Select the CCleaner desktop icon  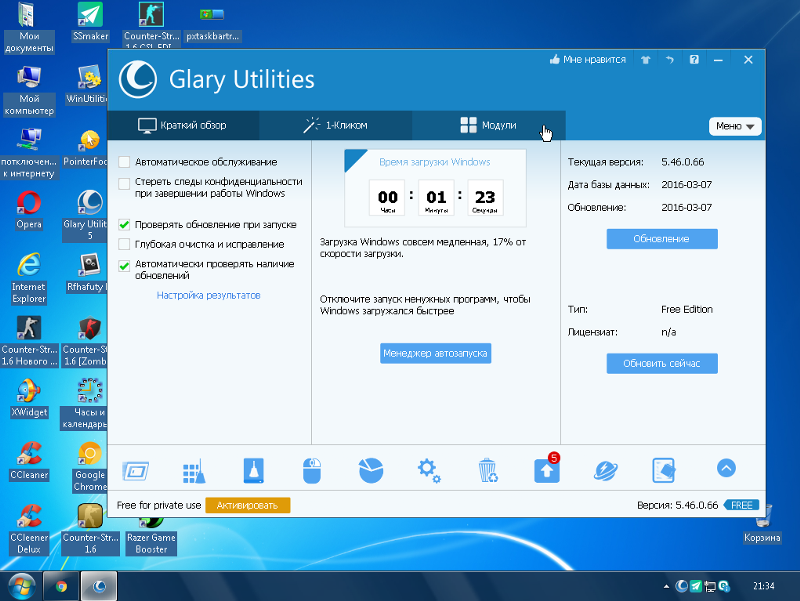tap(29, 461)
